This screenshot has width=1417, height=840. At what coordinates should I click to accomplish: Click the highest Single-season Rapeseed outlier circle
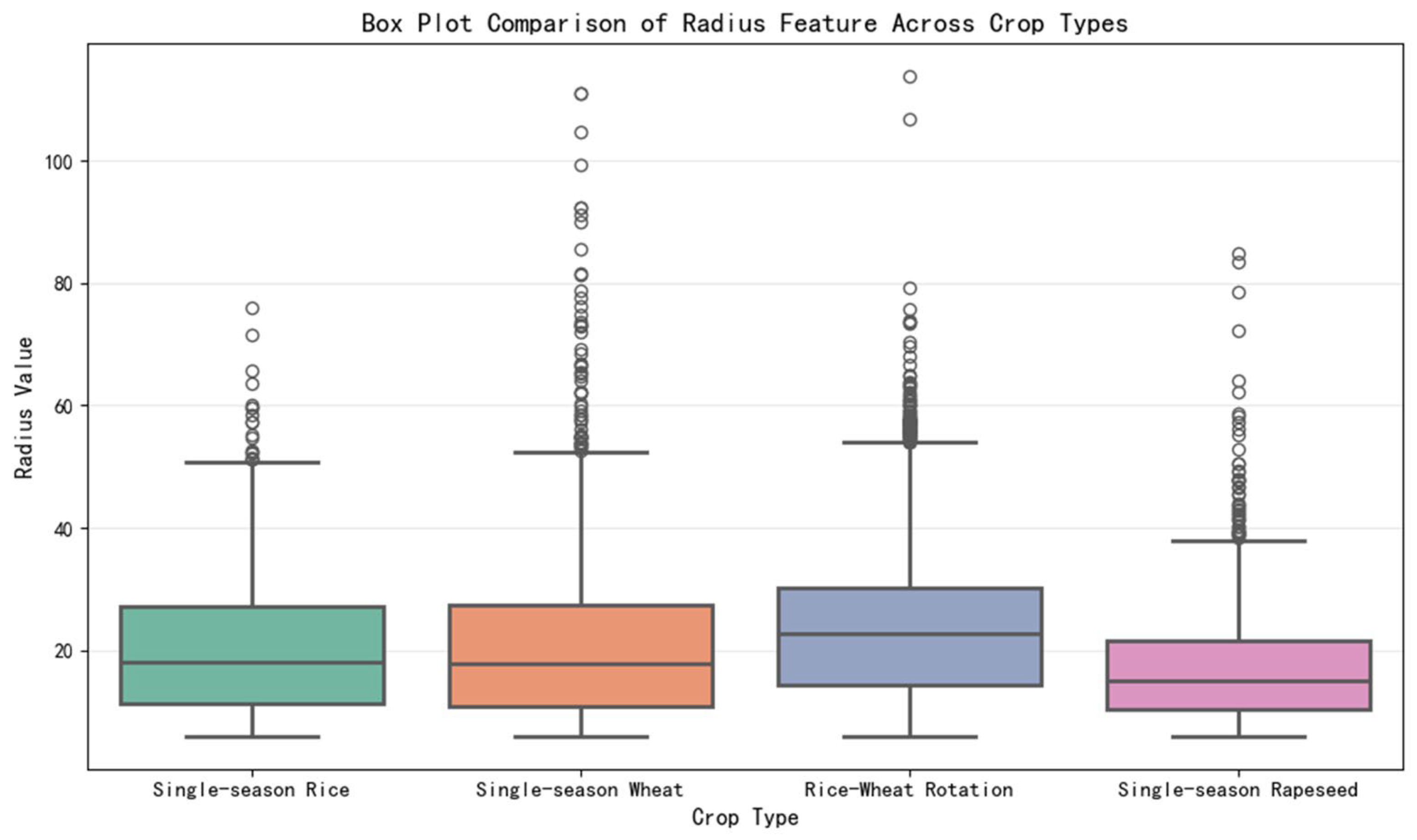click(1239, 254)
